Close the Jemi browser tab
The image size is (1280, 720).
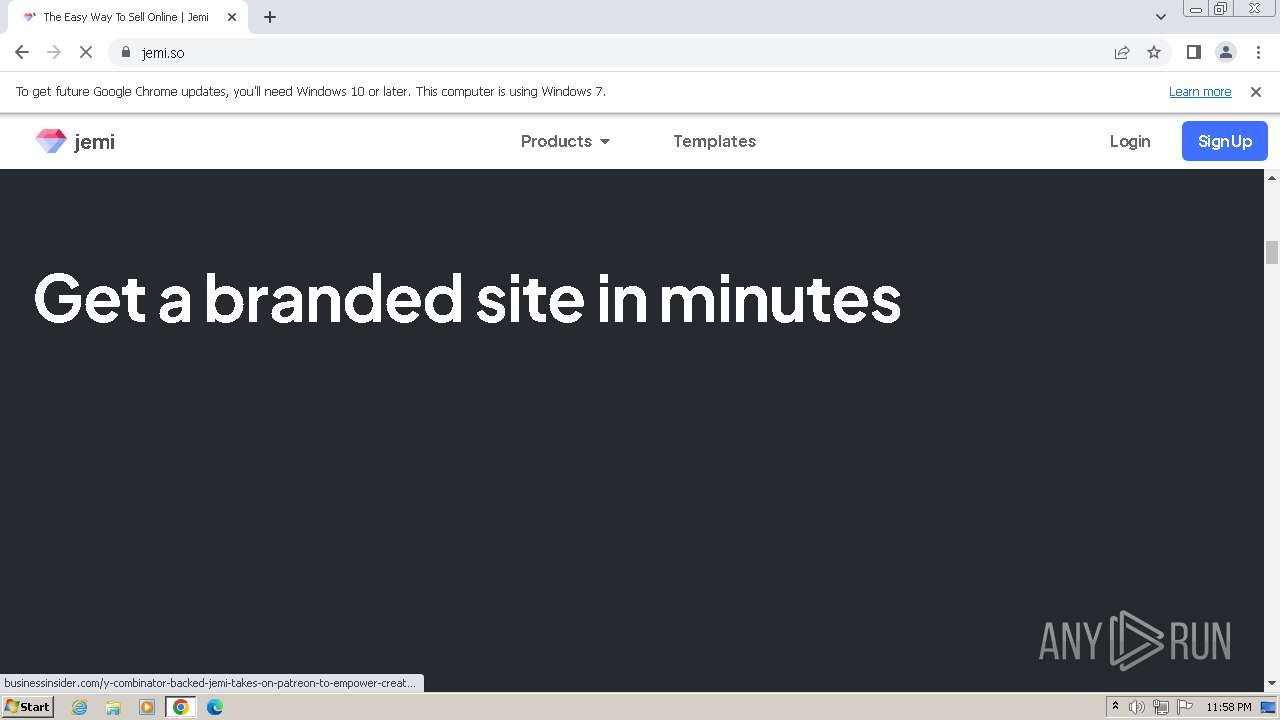pos(232,17)
